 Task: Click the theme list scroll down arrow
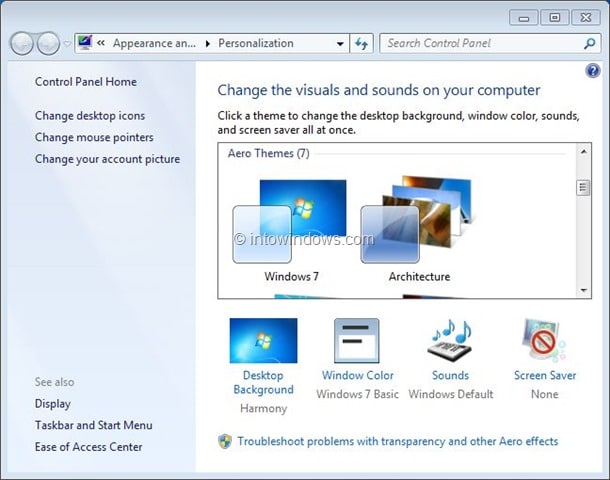(583, 290)
